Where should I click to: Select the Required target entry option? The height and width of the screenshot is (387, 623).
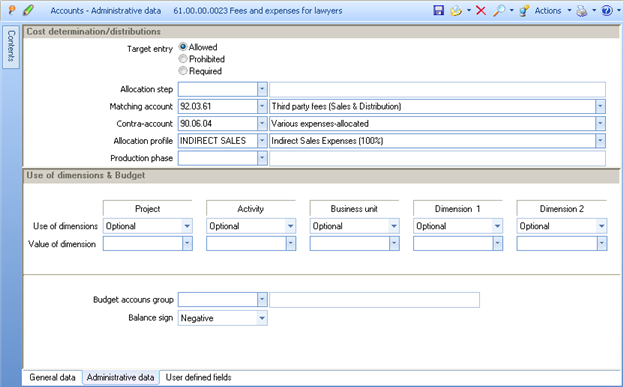tap(183, 71)
